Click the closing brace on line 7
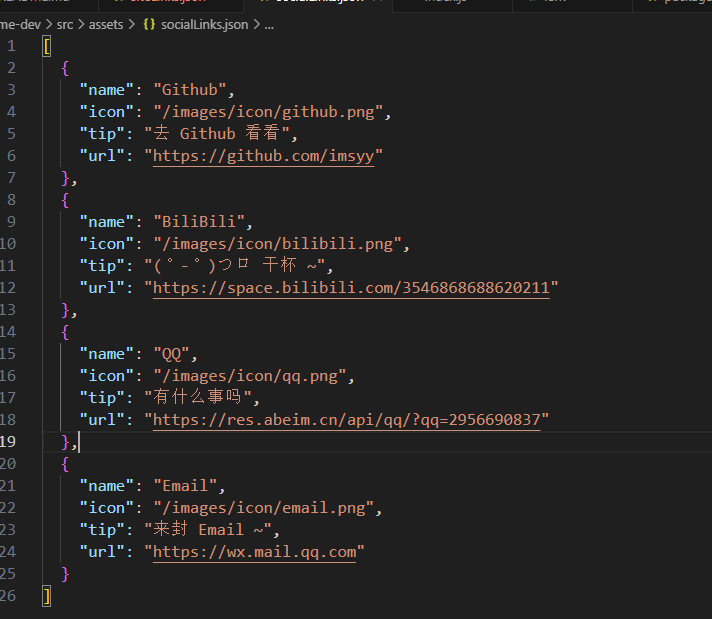The image size is (712, 619). [x=65, y=178]
